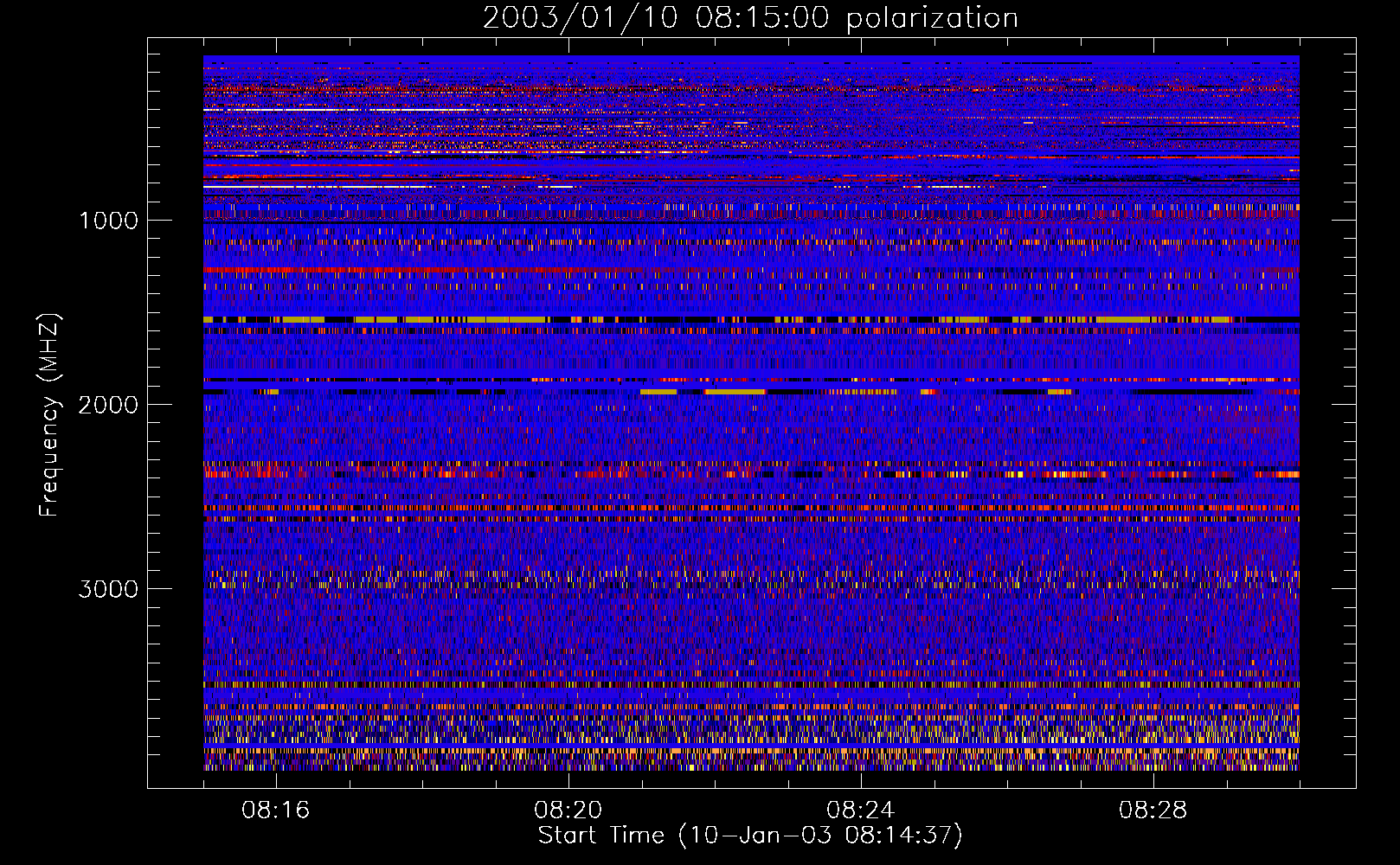Select the 2000 frequency tick label
Image resolution: width=1400 pixels, height=865 pixels.
108,405
